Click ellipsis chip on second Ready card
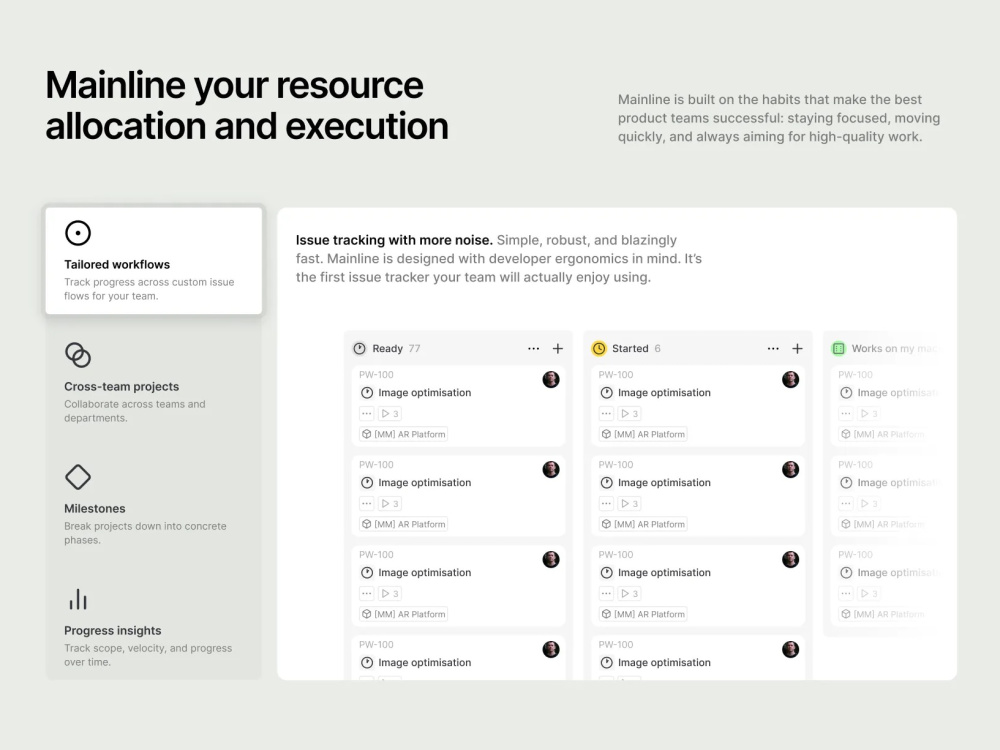The width and height of the screenshot is (1000, 750). (x=367, y=503)
